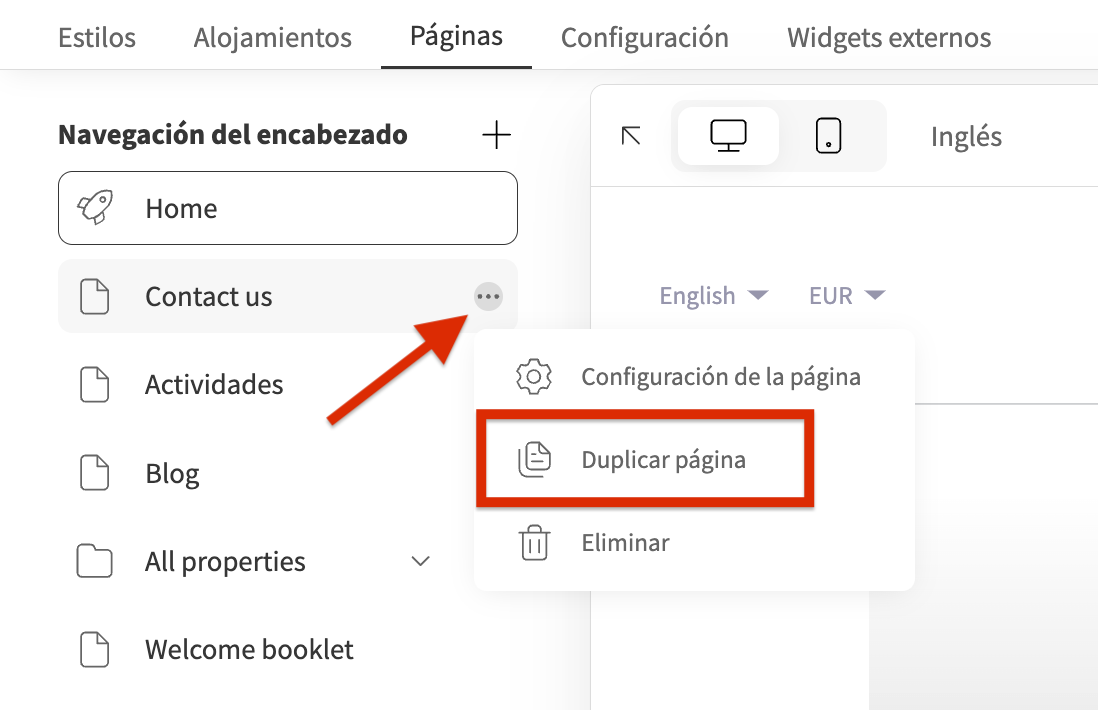Image resolution: width=1098 pixels, height=710 pixels.
Task: Switch to the Estilos tab
Action: (97, 37)
